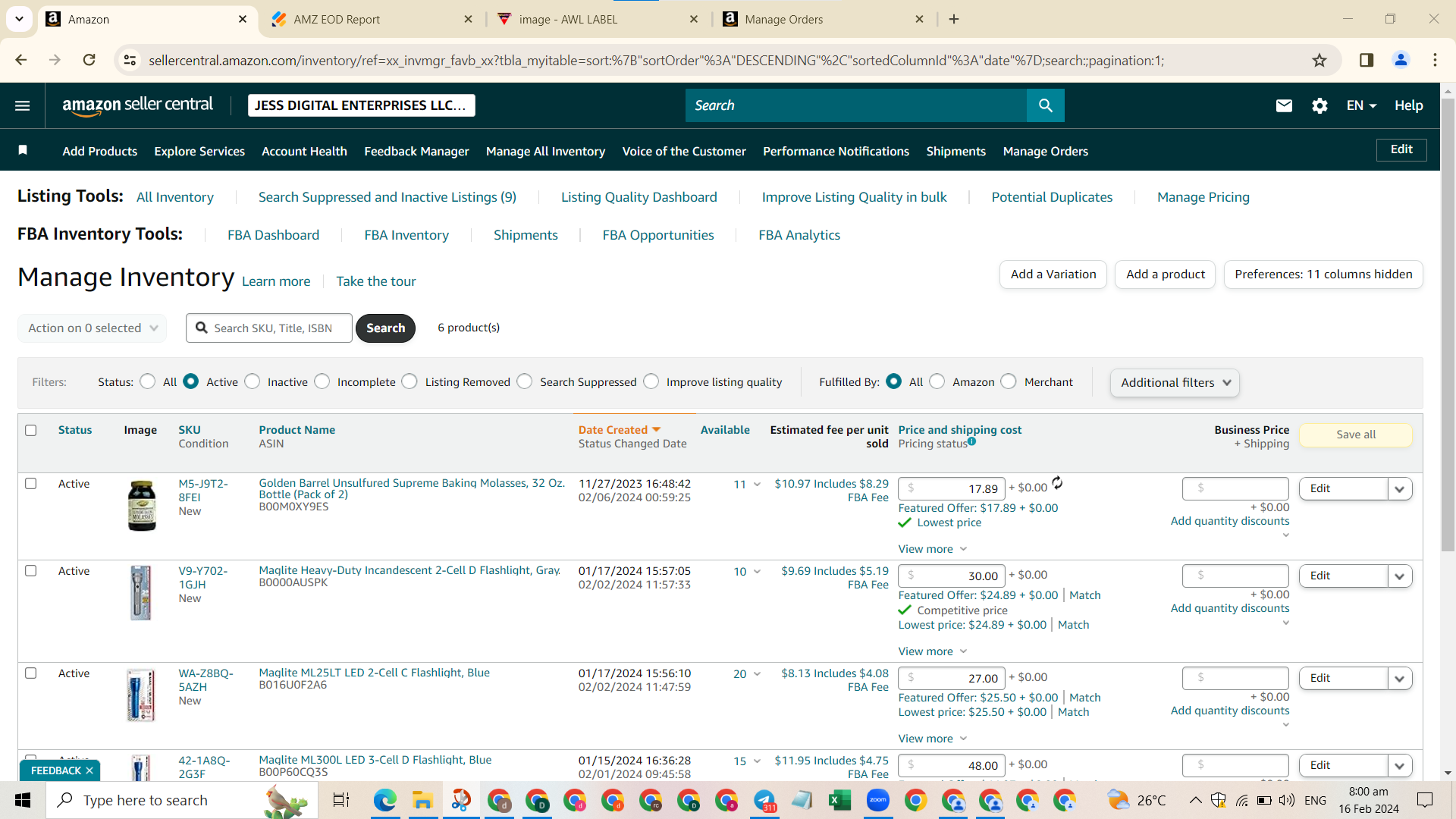Open the Listing Quality Dashboard link
This screenshot has height=819, width=1456.
tap(639, 197)
